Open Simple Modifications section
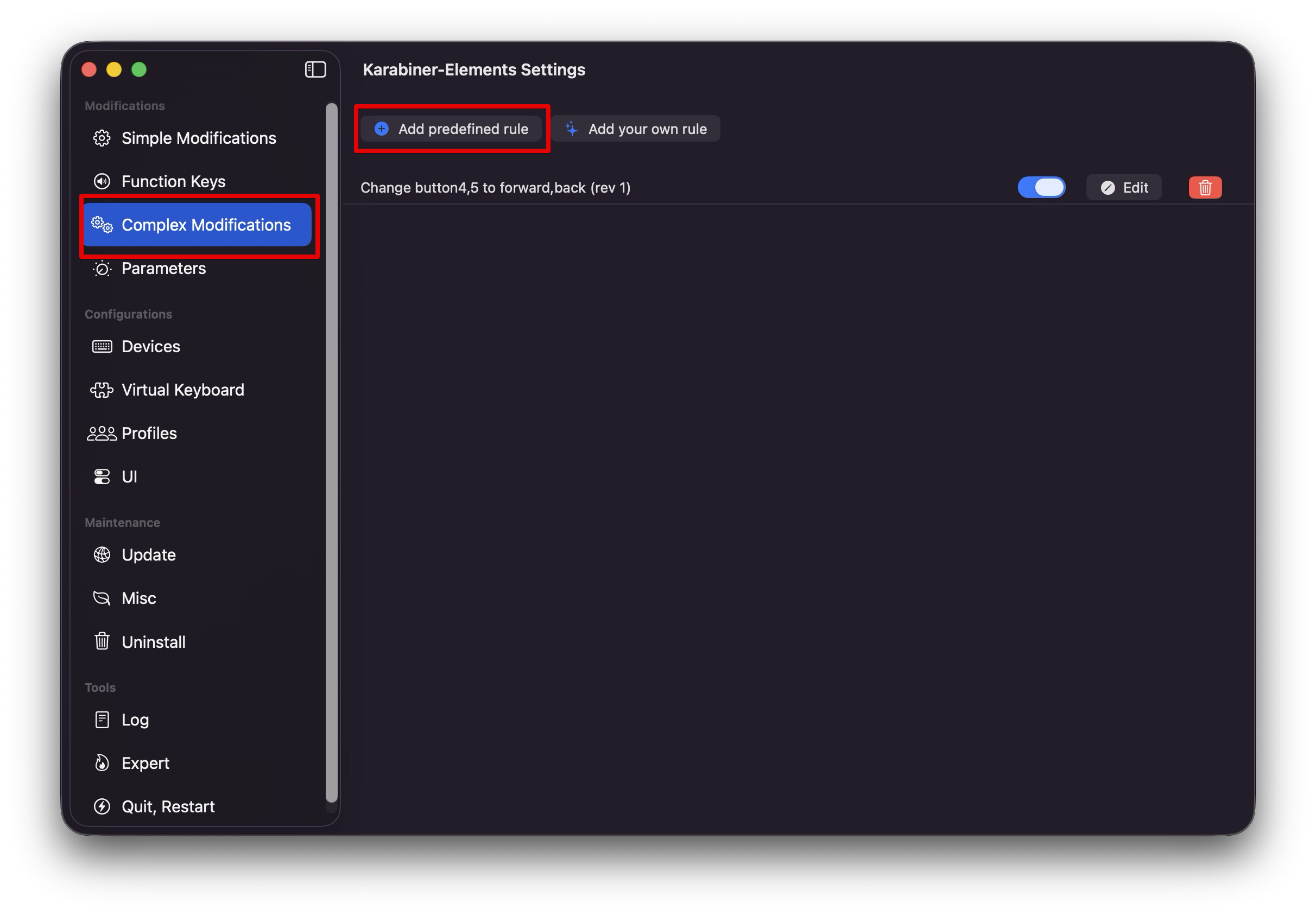Viewport: 1316px width, 916px height. point(198,138)
